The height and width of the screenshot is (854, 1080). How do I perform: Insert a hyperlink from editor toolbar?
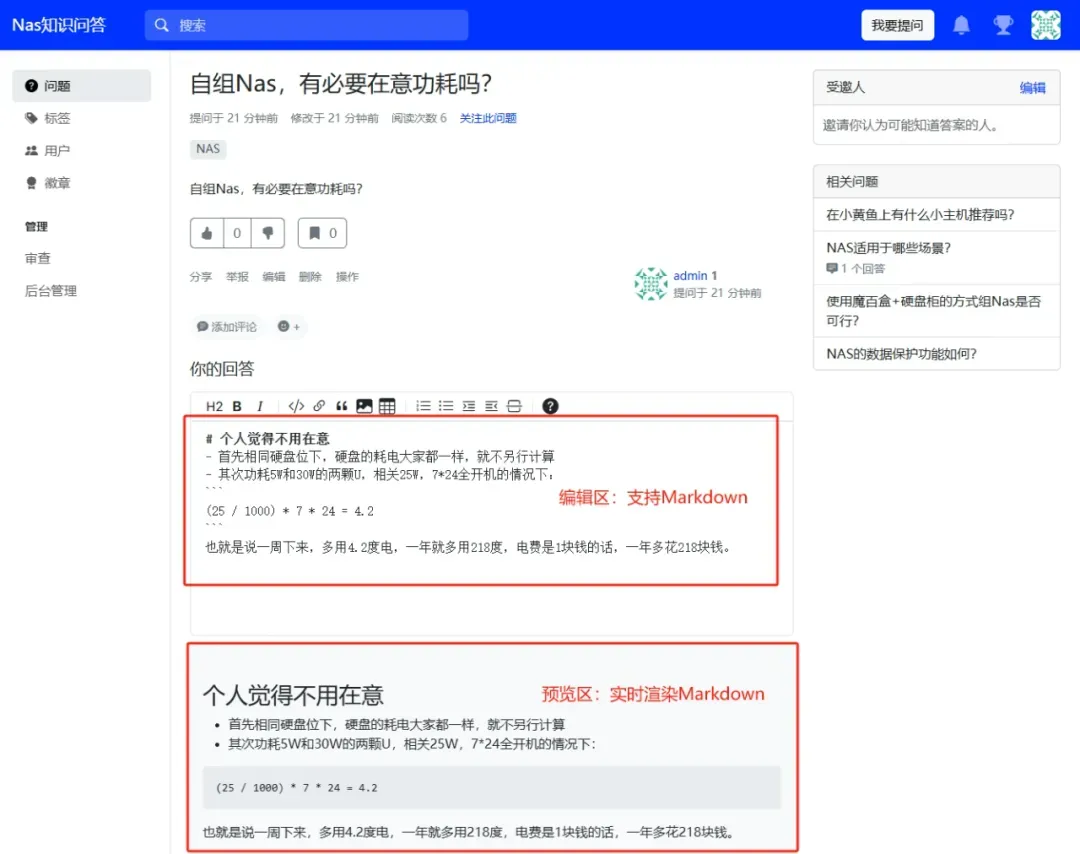tap(319, 406)
